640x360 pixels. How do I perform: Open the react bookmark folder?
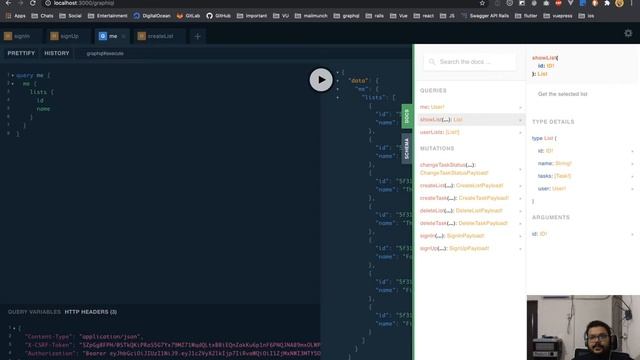(424, 16)
